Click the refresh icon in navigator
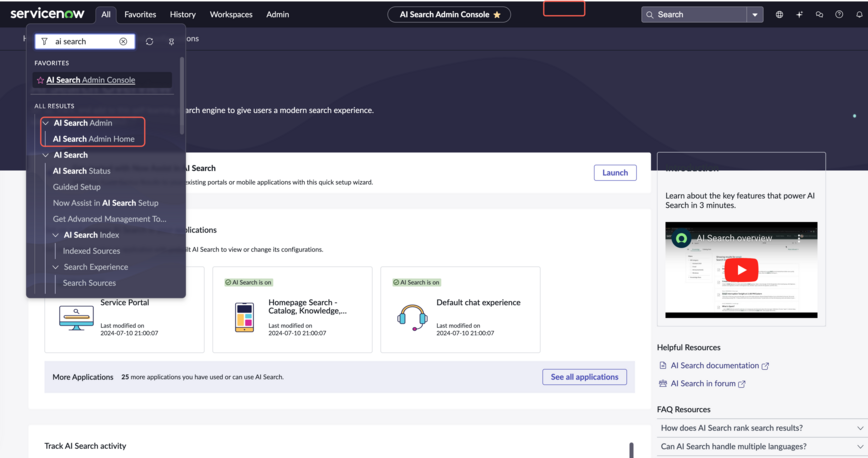 click(x=149, y=42)
